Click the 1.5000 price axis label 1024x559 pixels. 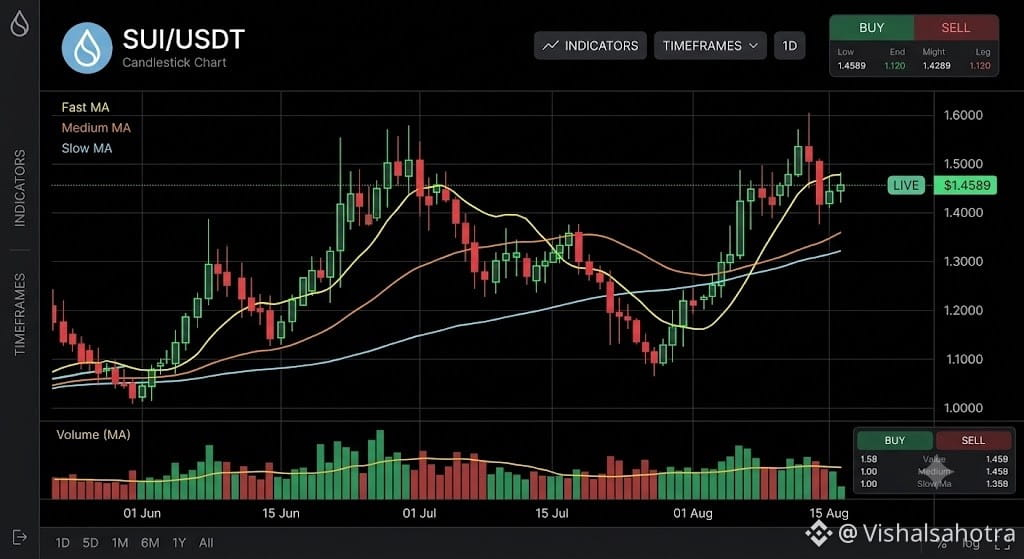pyautogui.click(x=963, y=164)
